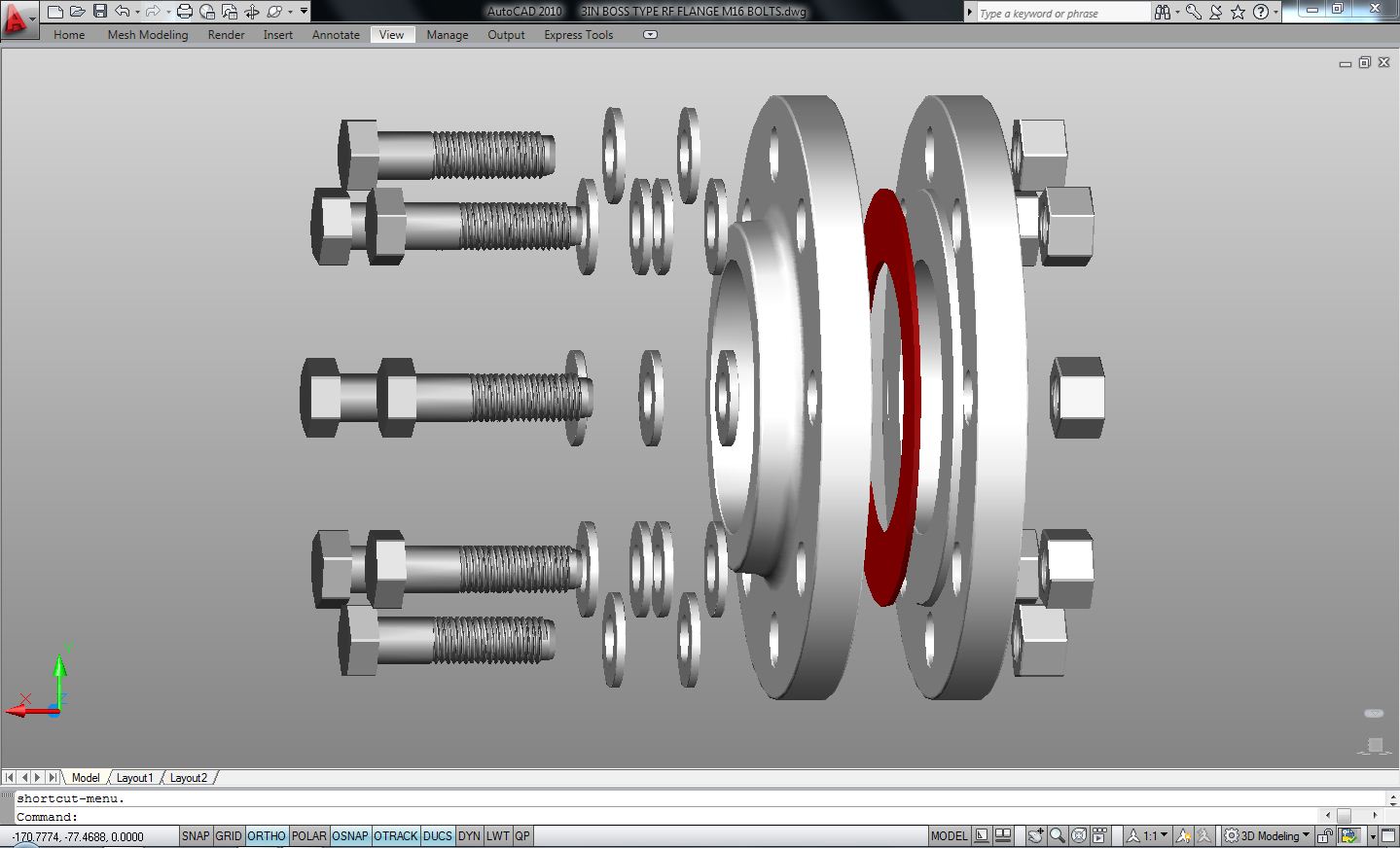Turn off ORTHO mode
Screen dimensions: 1400x848
pyautogui.click(x=267, y=835)
